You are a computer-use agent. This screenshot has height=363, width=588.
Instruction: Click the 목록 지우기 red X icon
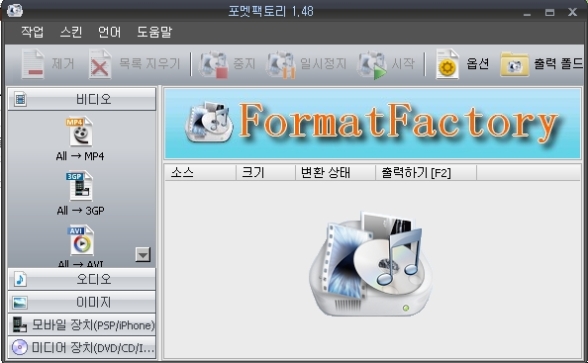(100, 64)
